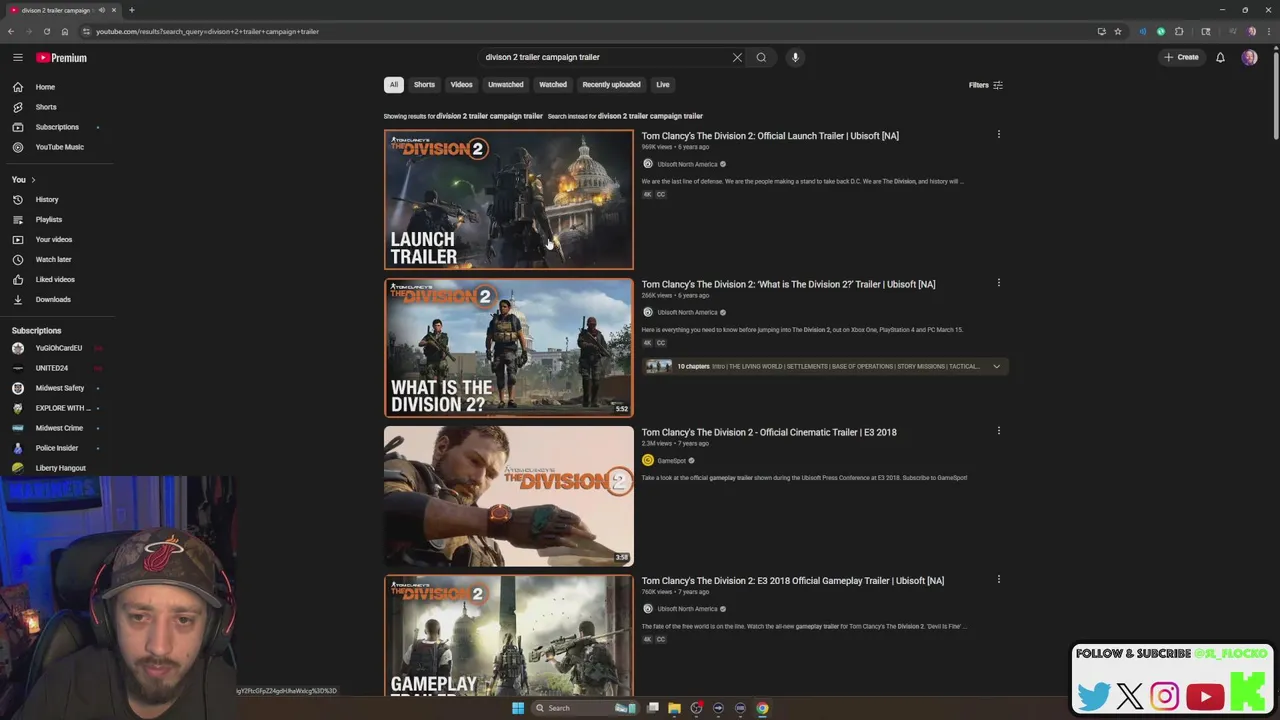
Task: Select the Shorts filter chip
Action: point(424,85)
